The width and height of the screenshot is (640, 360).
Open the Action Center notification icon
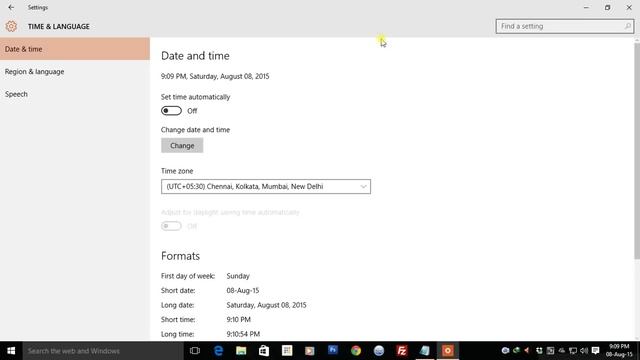pyautogui.click(x=596, y=351)
